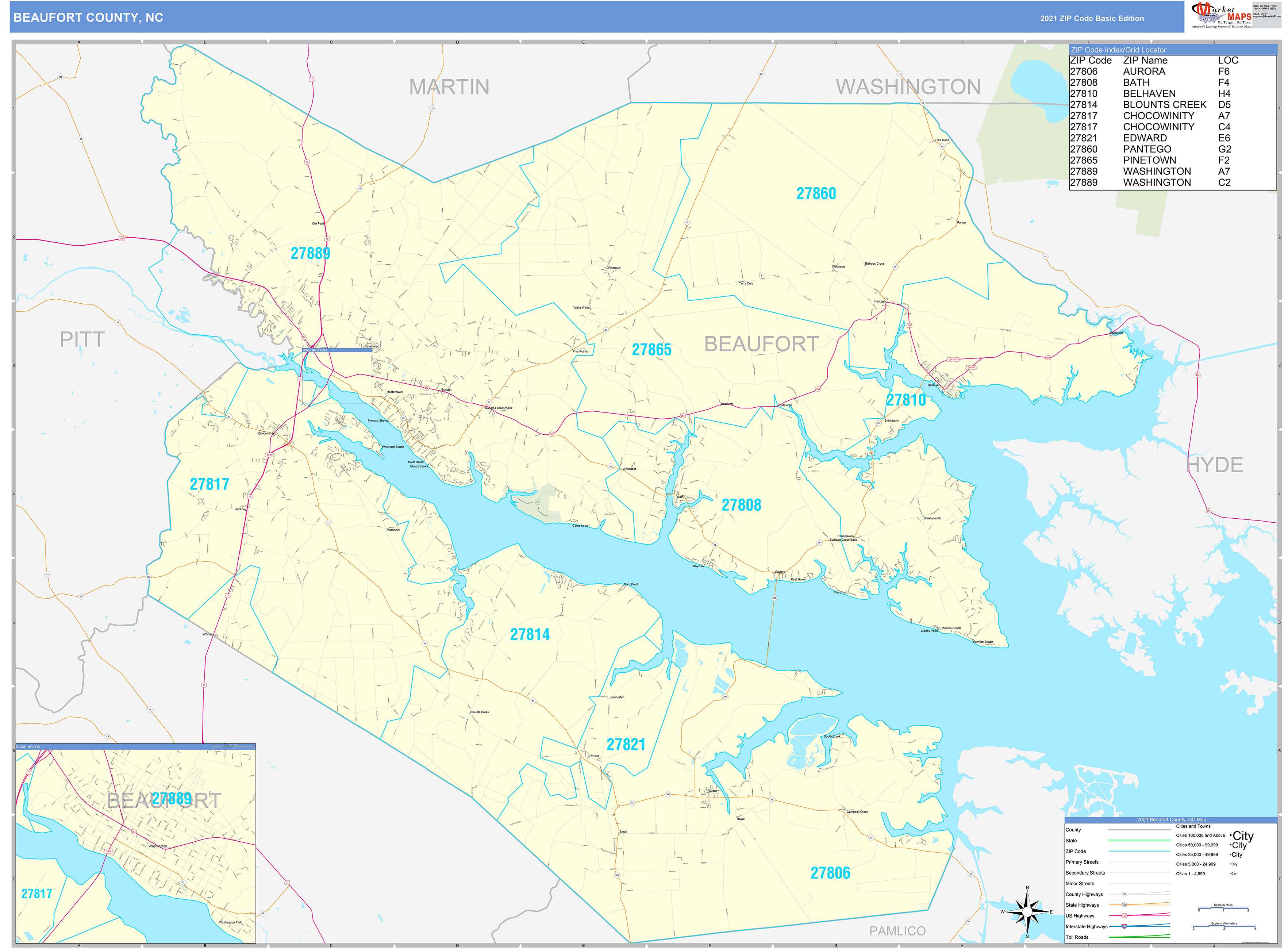Image resolution: width=1288 pixels, height=949 pixels.
Task: Click the 27889 label in Washington inset
Action: (x=171, y=799)
